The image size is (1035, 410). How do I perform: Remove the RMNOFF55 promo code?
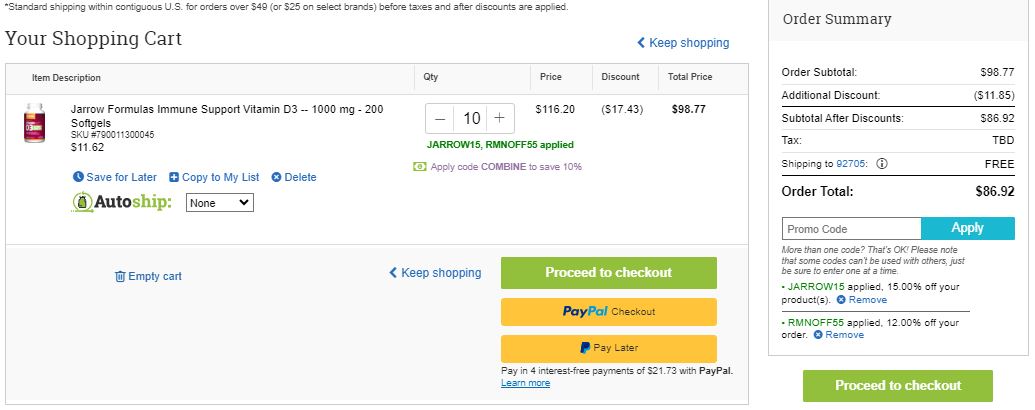838,335
